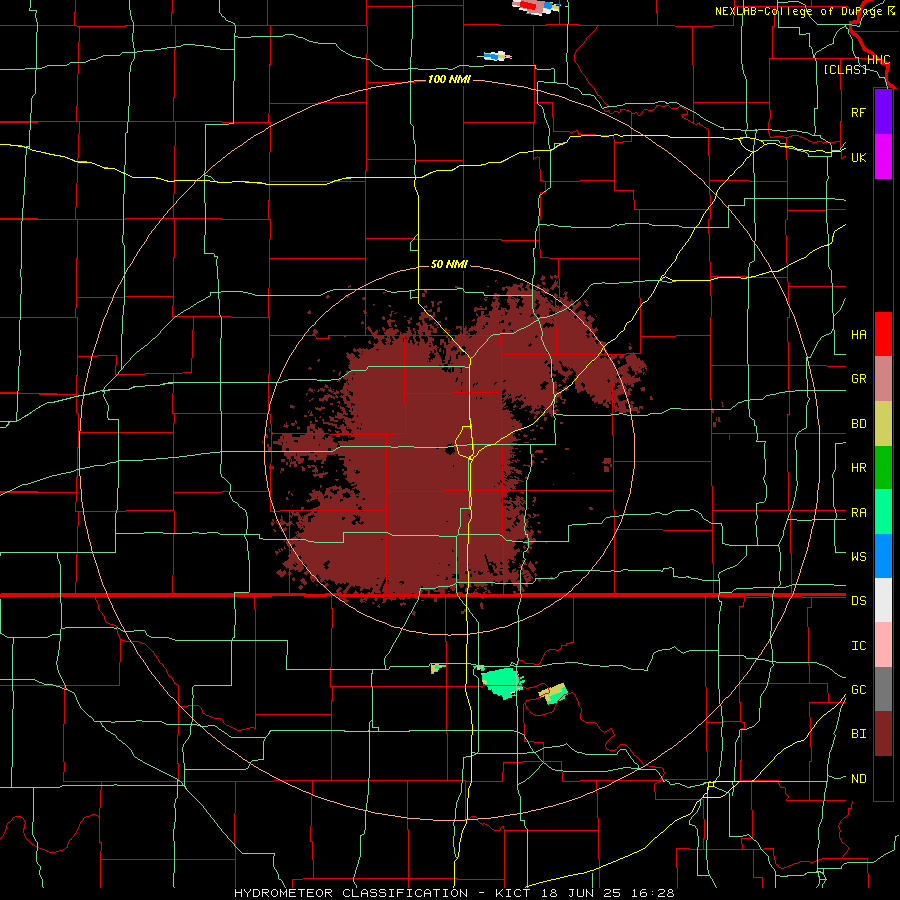
Task: Click the red and blue echo at top edge
Action: pyautogui.click(x=535, y=6)
